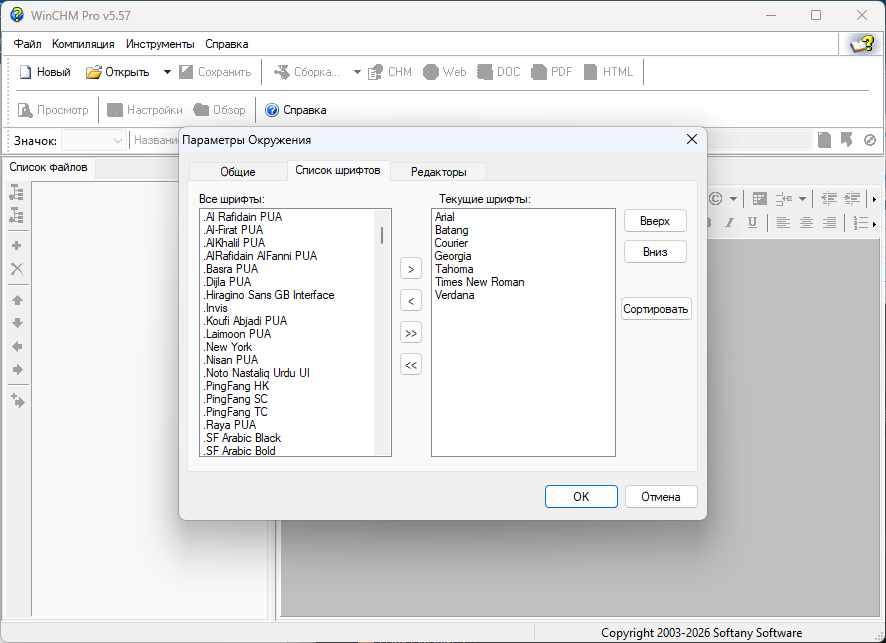Click the copyright symbol icon
The width and height of the screenshot is (886, 643).
coord(716,198)
